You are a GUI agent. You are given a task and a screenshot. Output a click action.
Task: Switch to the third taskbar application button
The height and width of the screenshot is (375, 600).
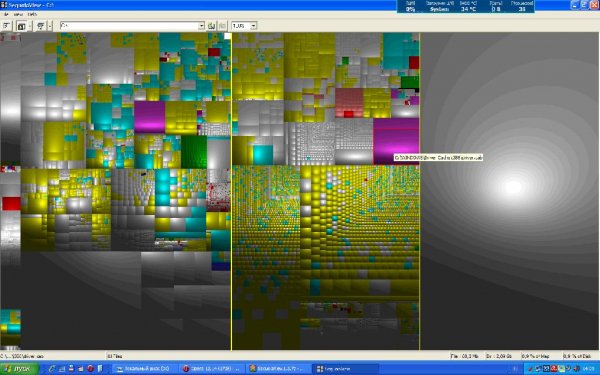(x=279, y=368)
